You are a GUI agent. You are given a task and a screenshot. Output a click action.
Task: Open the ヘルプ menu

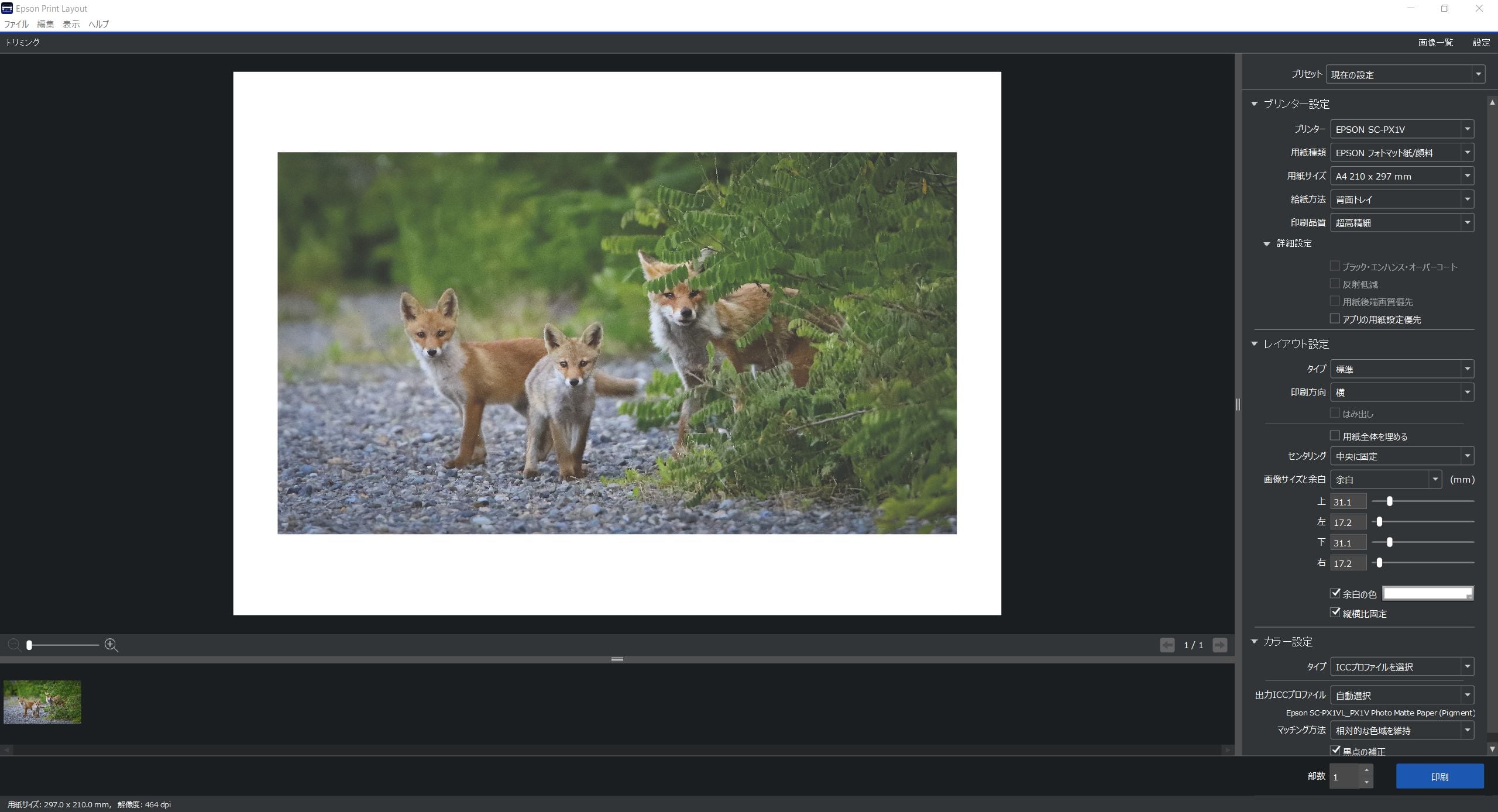click(x=98, y=24)
